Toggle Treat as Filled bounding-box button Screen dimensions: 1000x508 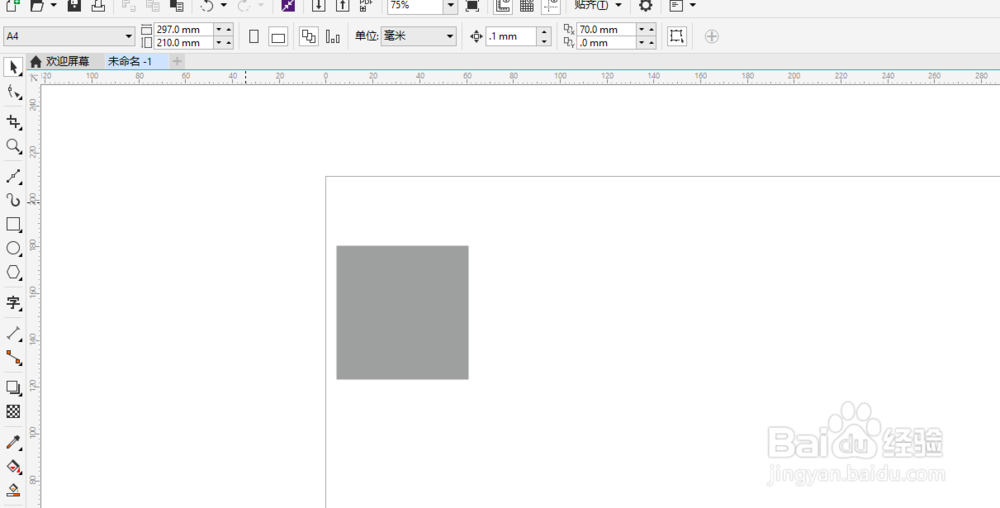(677, 36)
